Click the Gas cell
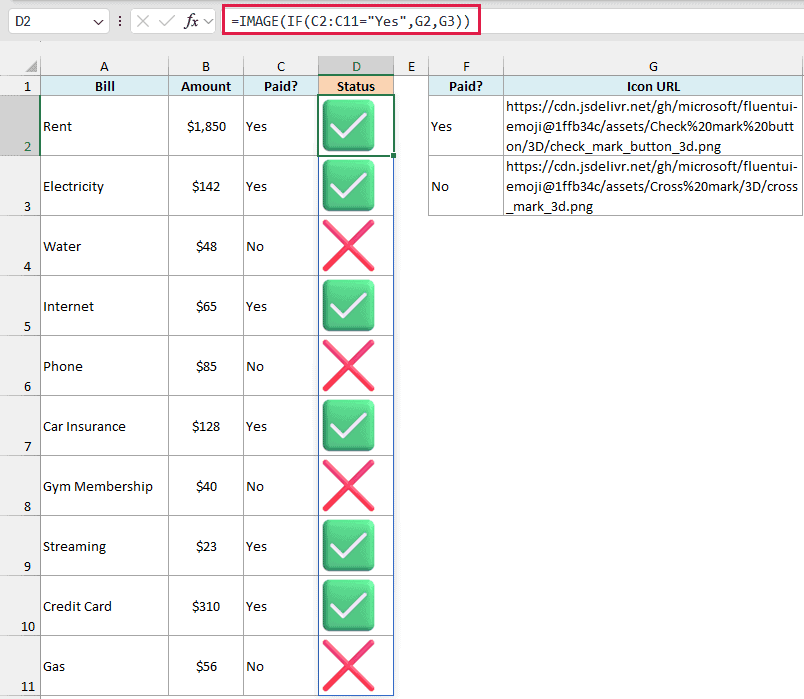This screenshot has height=699, width=804. coord(104,666)
